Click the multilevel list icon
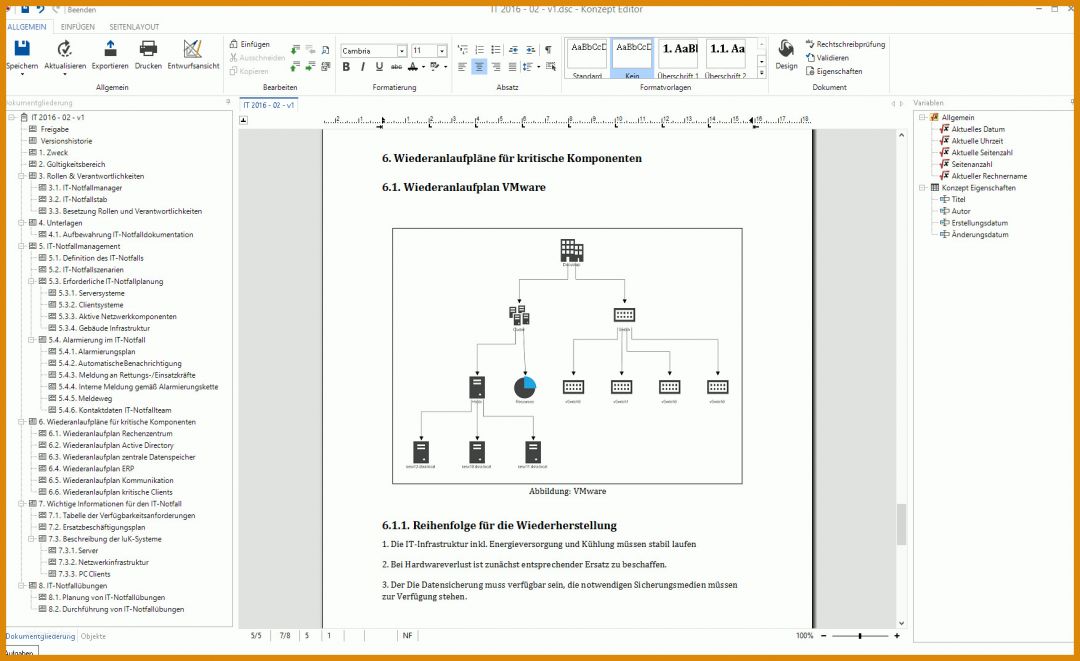The image size is (1080, 661). 462,50
